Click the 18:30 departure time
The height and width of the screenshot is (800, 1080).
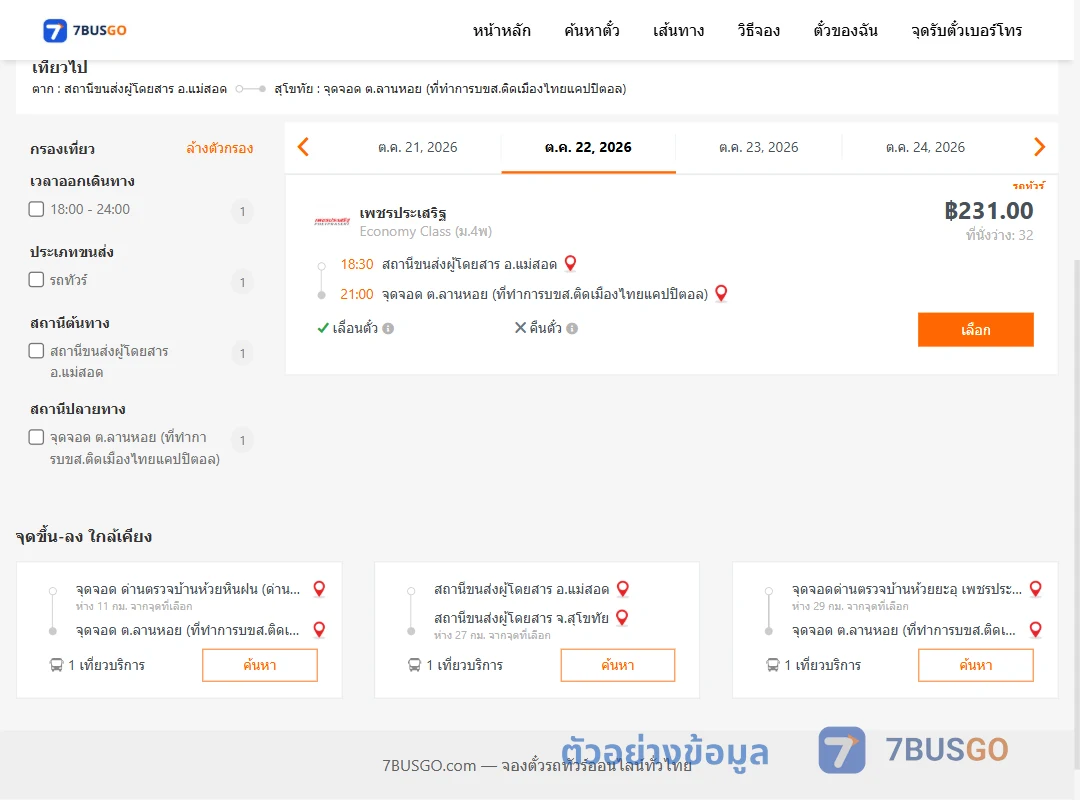[x=357, y=264]
